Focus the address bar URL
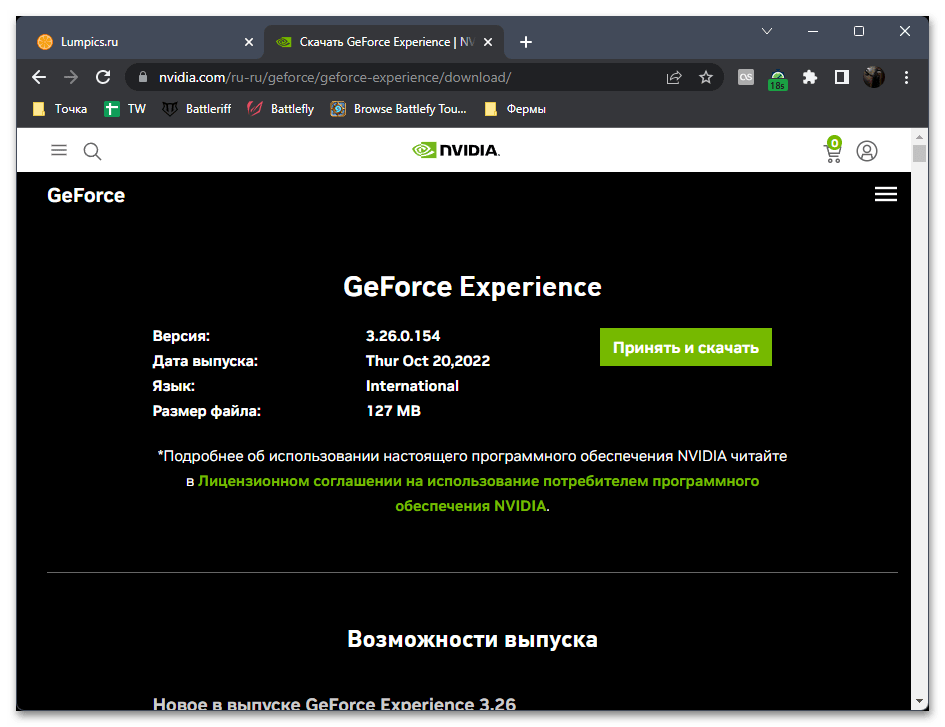 335,77
